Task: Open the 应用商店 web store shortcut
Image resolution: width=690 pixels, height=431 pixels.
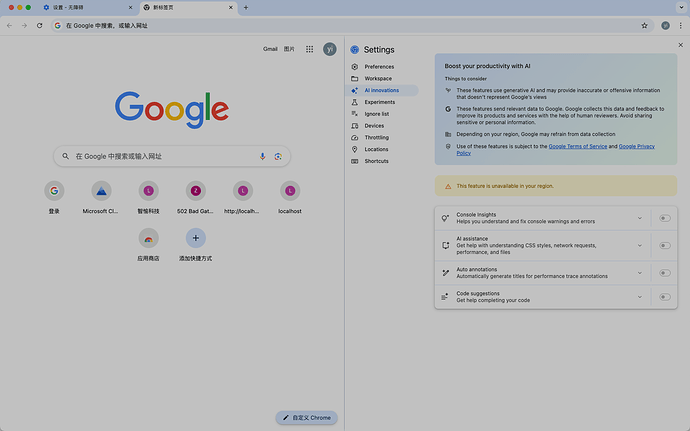Action: 148,245
